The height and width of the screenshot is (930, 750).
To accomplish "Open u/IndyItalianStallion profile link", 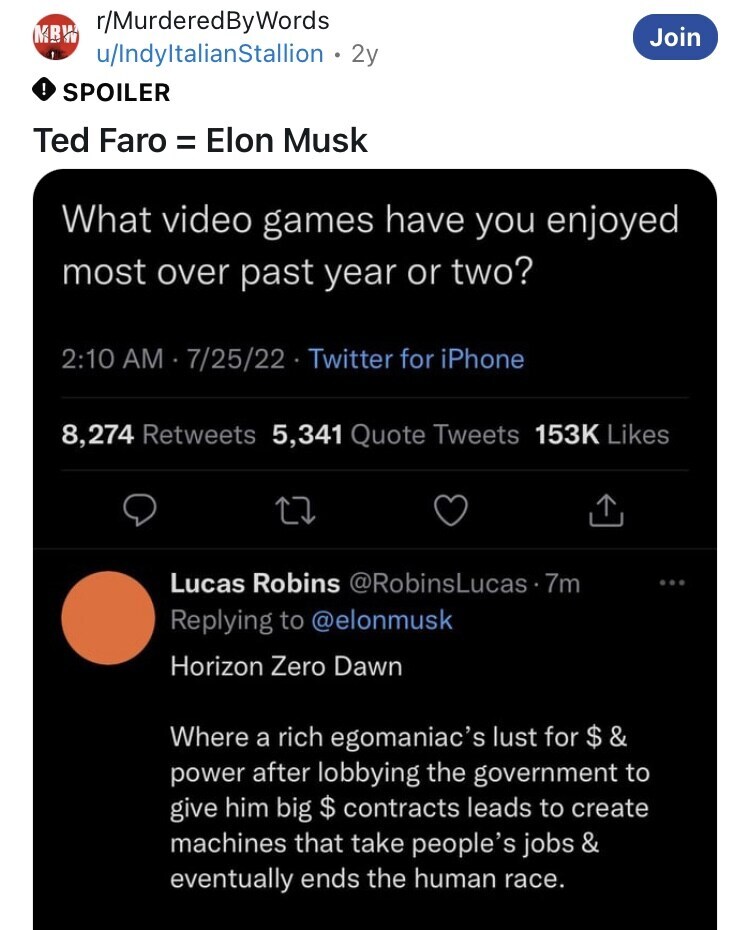I will click(209, 54).
